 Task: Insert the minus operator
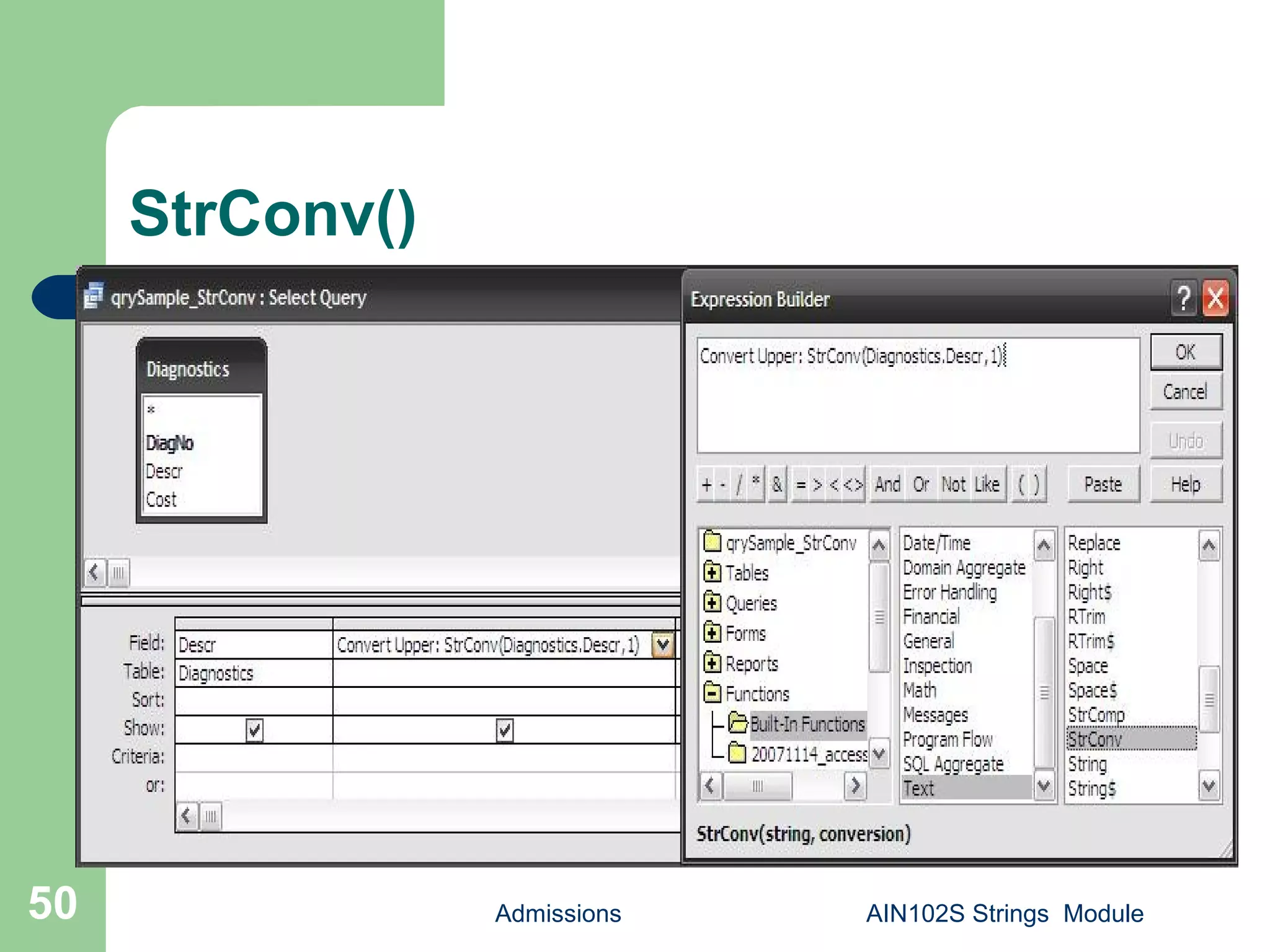pos(722,485)
